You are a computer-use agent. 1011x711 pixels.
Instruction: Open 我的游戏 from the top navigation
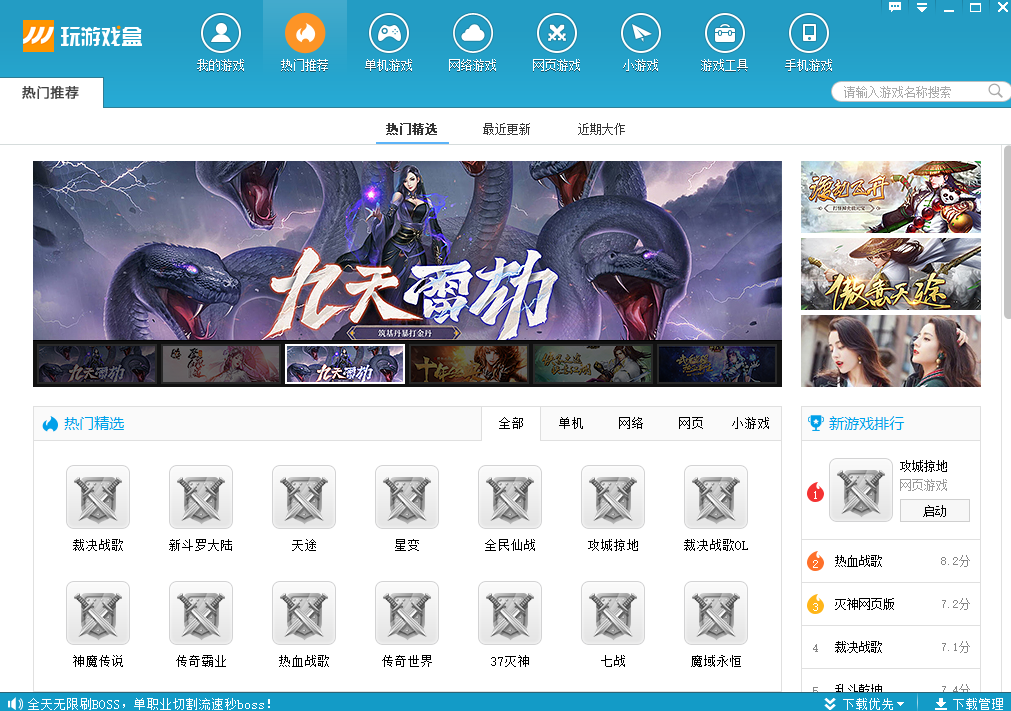click(x=221, y=35)
